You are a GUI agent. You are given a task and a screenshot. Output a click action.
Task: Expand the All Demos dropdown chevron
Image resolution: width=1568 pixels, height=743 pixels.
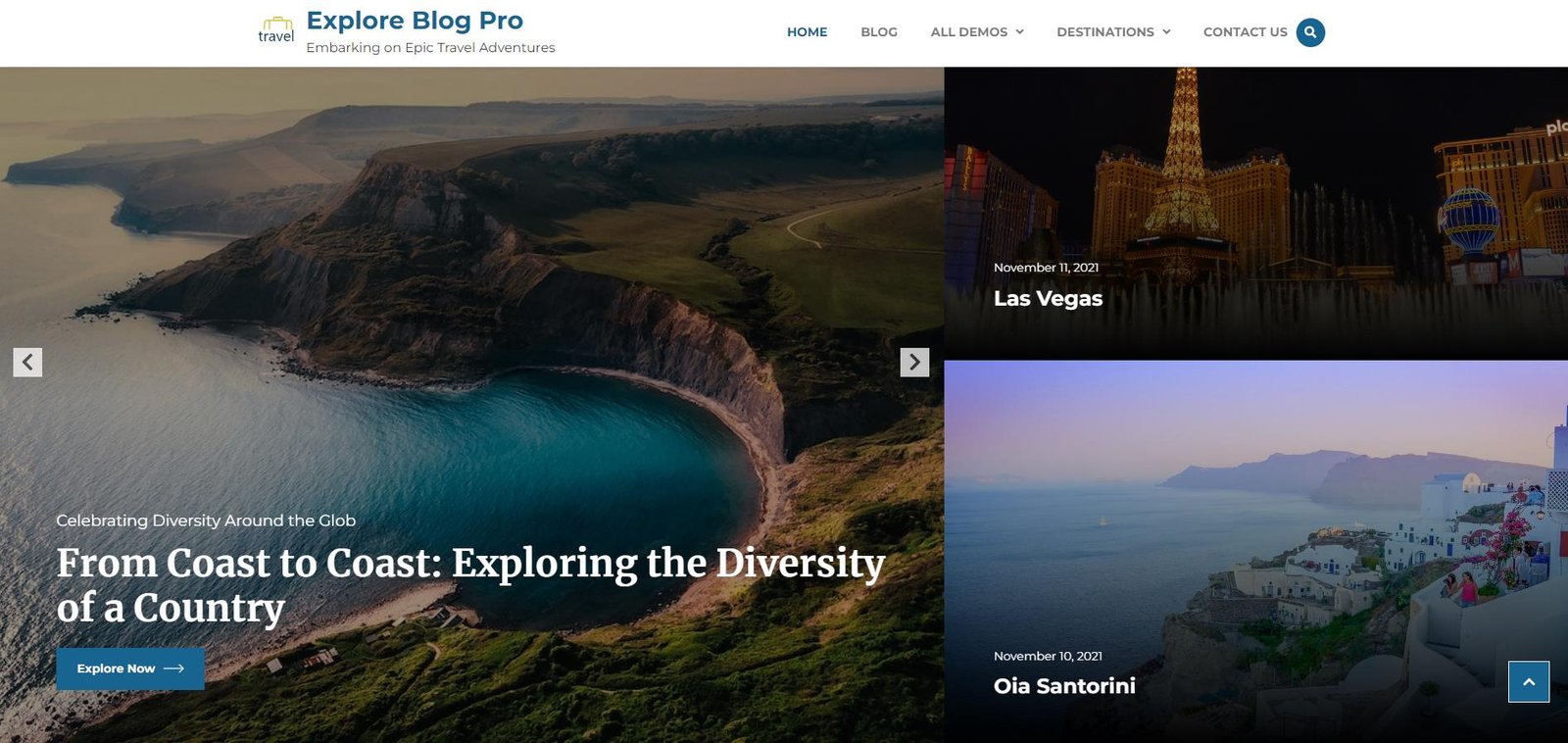[x=1019, y=32]
